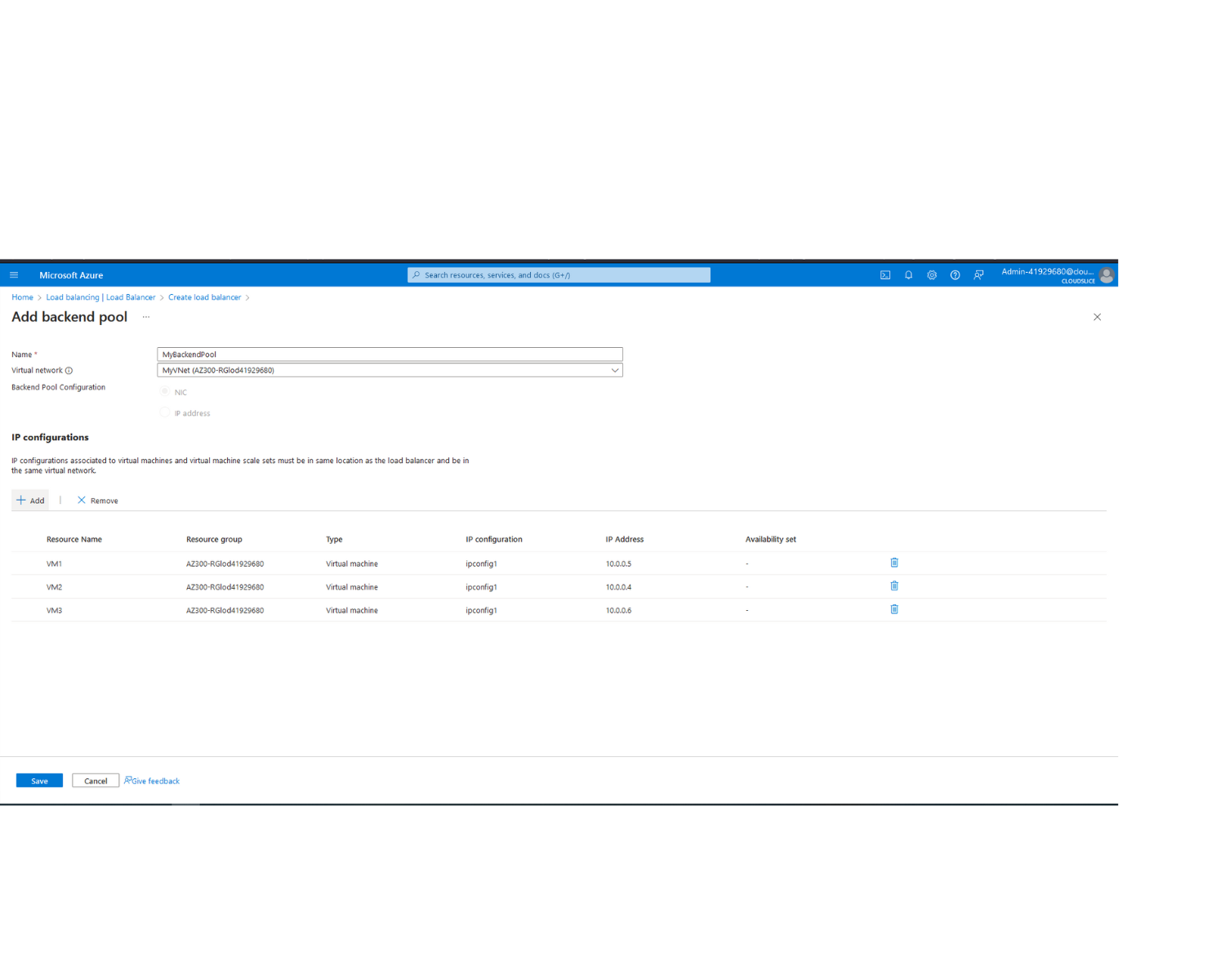Open the notifications bell
The width and height of the screenshot is (1225, 980).
tap(908, 275)
